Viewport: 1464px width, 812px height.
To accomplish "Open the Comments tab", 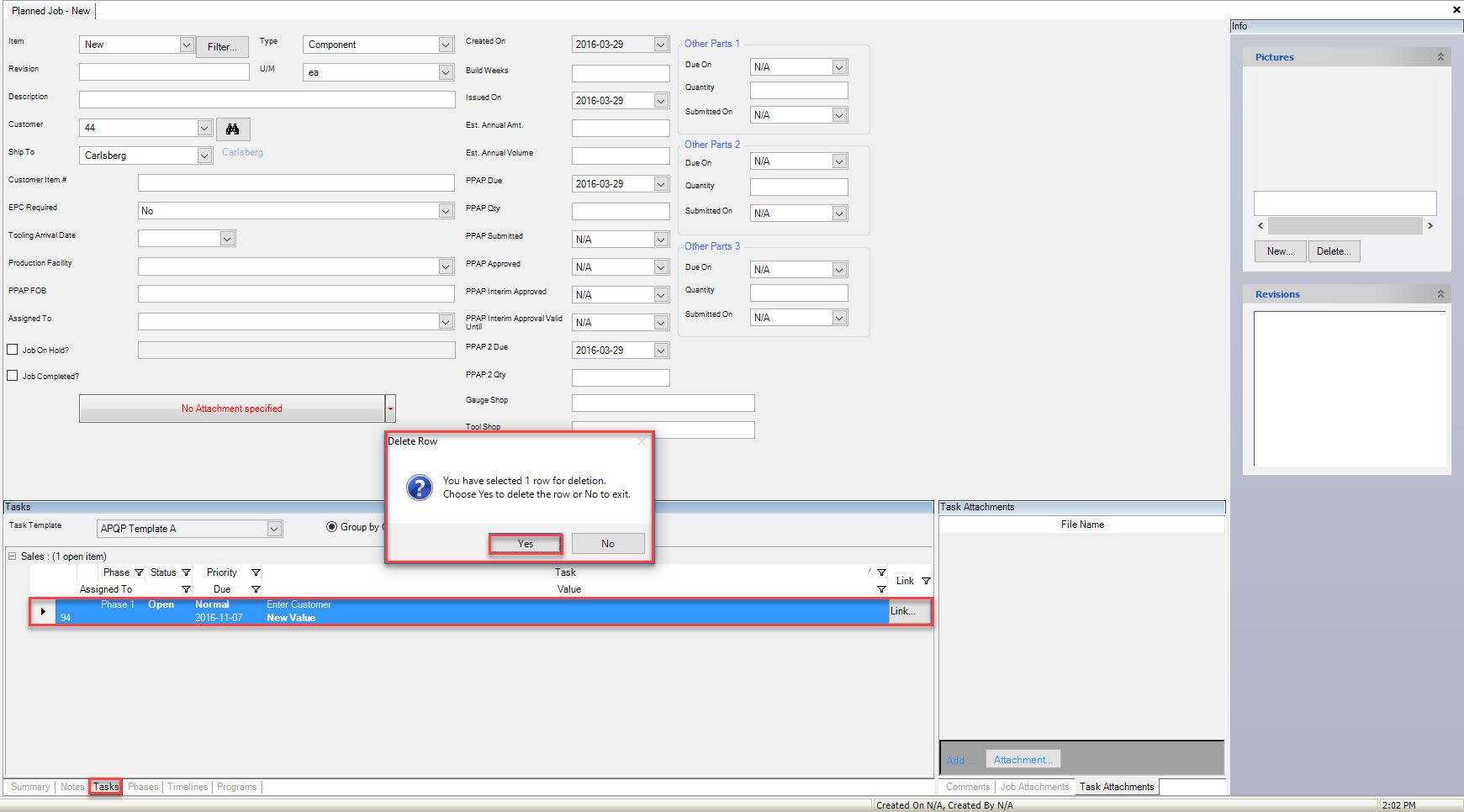I will pyautogui.click(x=968, y=787).
